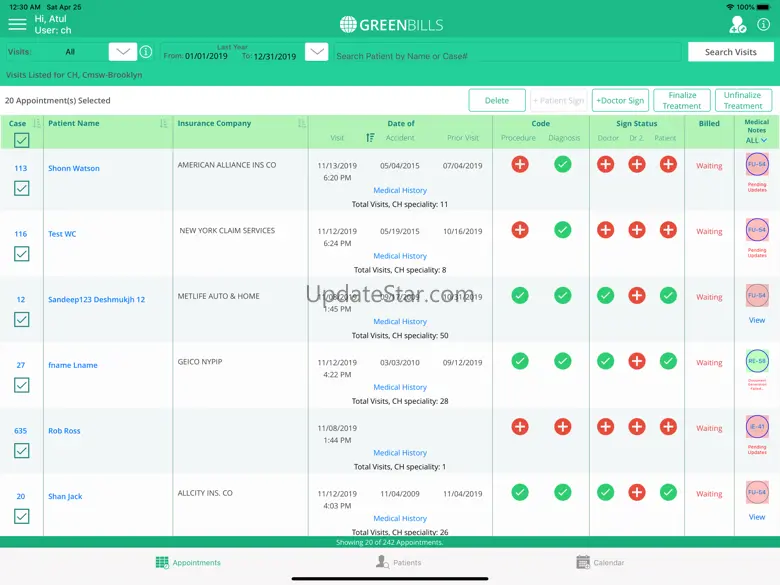Sort the Patient Name column
The width and height of the screenshot is (780, 585).
164,123
